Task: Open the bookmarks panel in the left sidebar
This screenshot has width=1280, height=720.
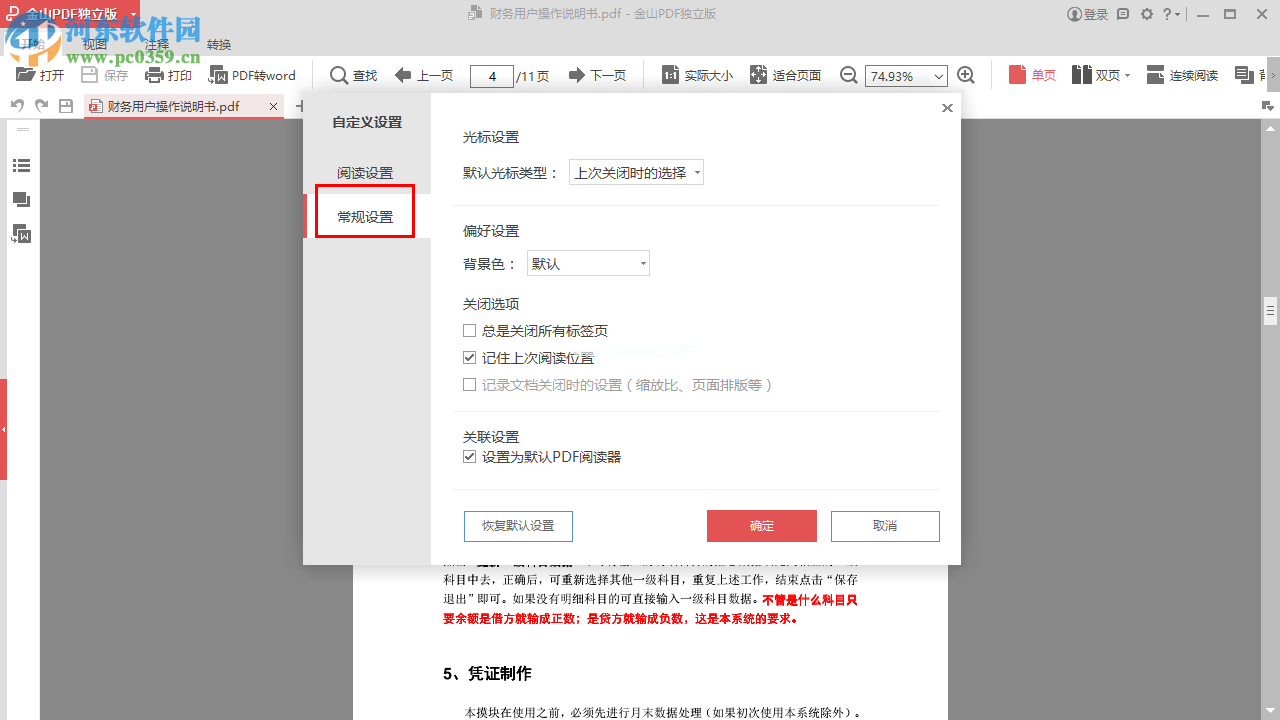Action: [21, 165]
